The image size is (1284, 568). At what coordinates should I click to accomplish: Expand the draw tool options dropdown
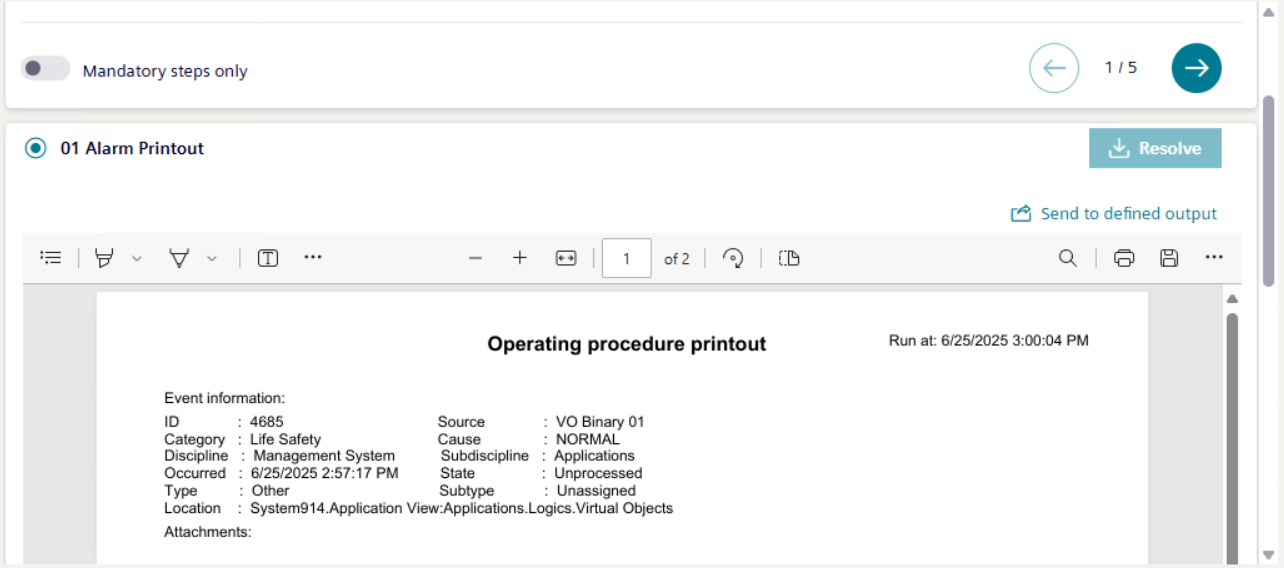[212, 258]
